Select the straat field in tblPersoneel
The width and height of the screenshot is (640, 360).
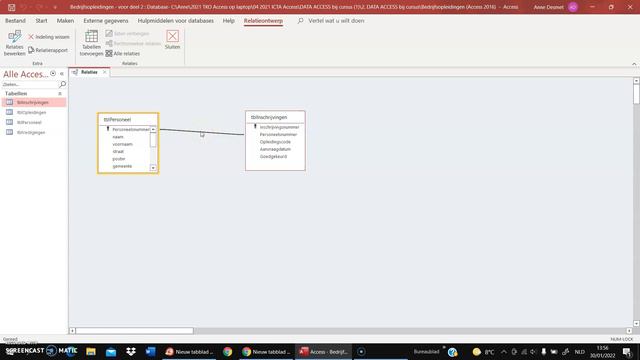(x=118, y=151)
